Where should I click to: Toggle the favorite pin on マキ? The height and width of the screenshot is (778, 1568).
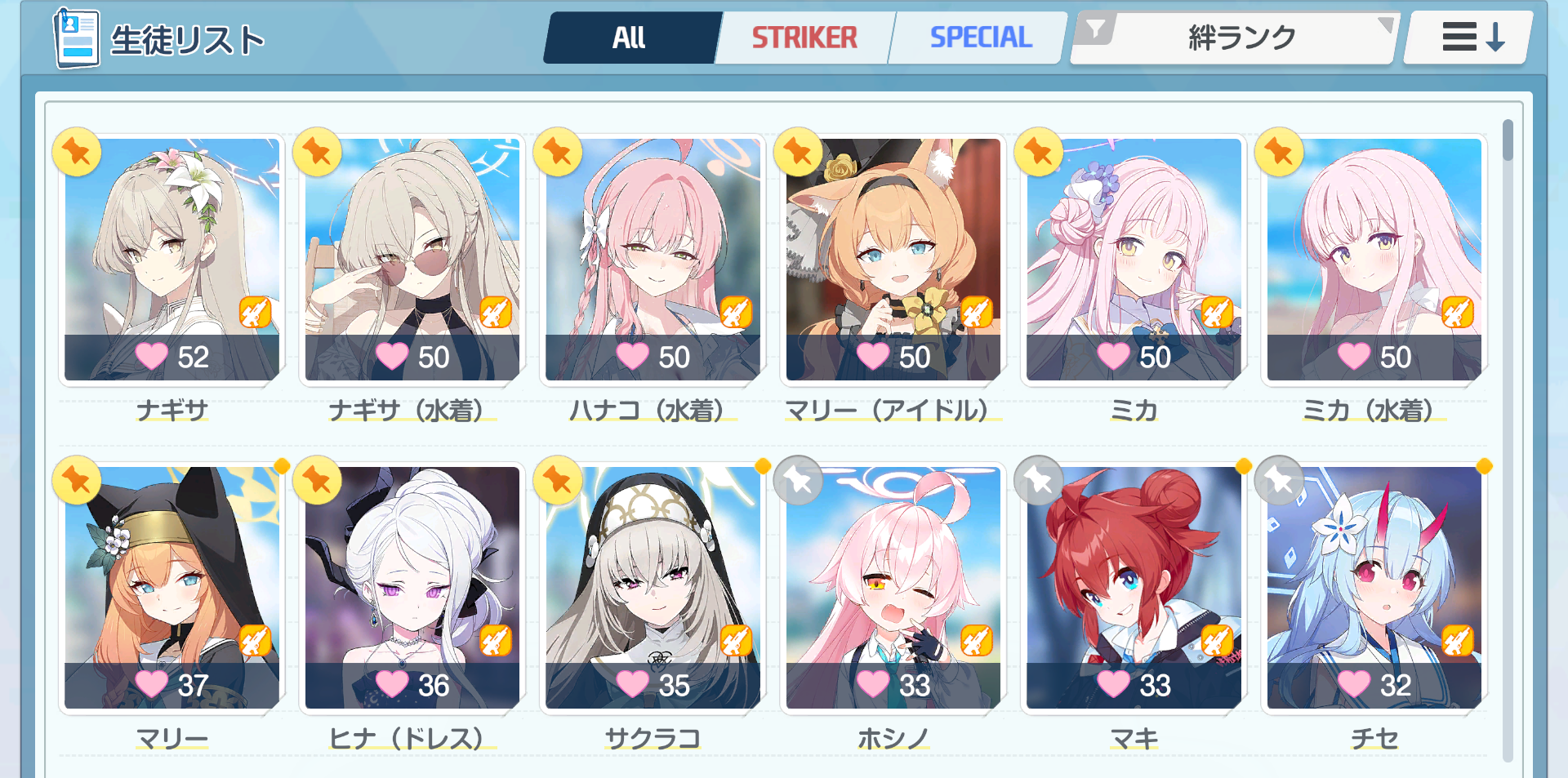pyautogui.click(x=1039, y=480)
